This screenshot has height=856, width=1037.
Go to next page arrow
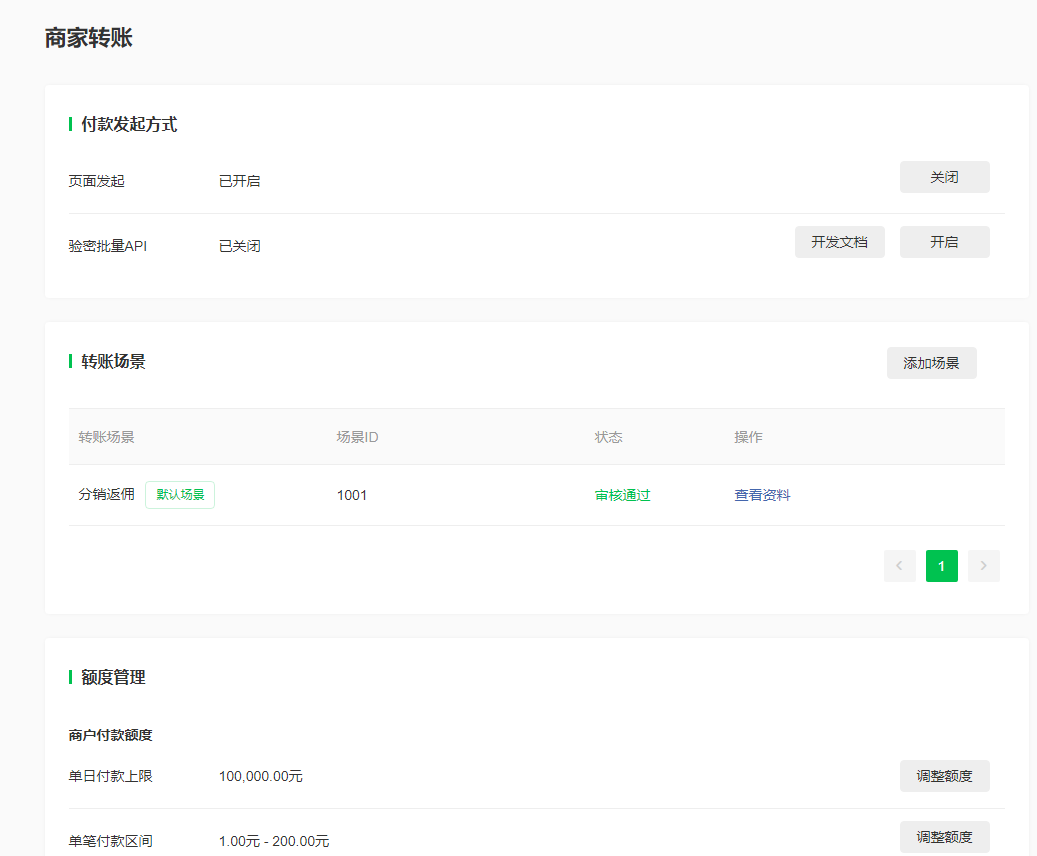click(x=983, y=566)
